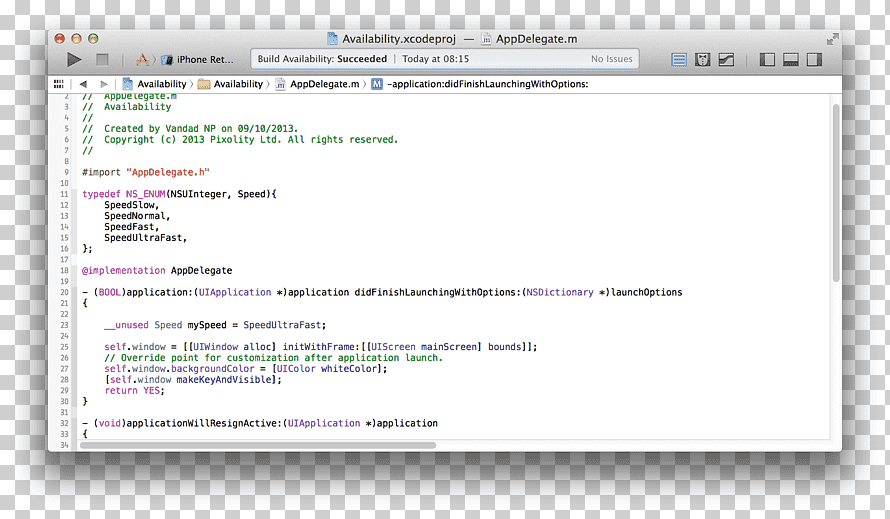Click the Created by Vandad NP comment
890x519 pixels.
pos(190,129)
